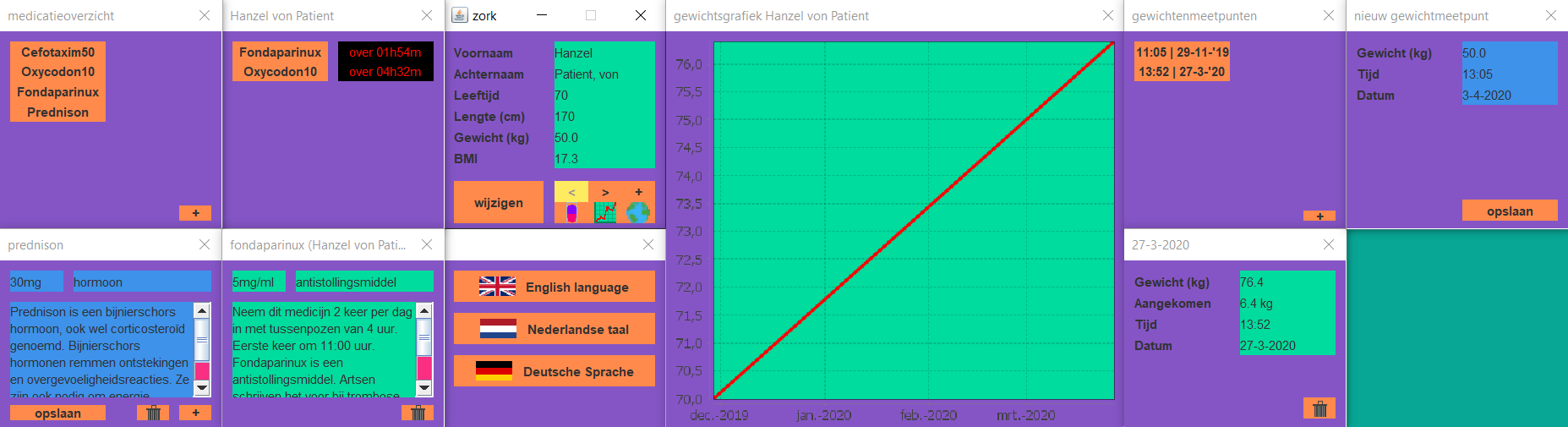The image size is (1568, 427).
Task: Open weight point 11:05 | 29-11-'19
Action: tap(1182, 52)
